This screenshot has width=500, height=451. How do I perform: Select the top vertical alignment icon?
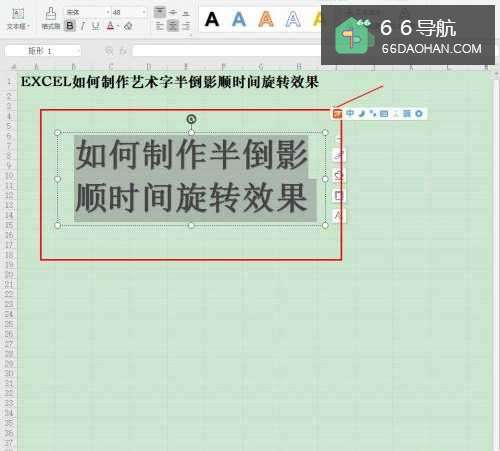pos(160,12)
